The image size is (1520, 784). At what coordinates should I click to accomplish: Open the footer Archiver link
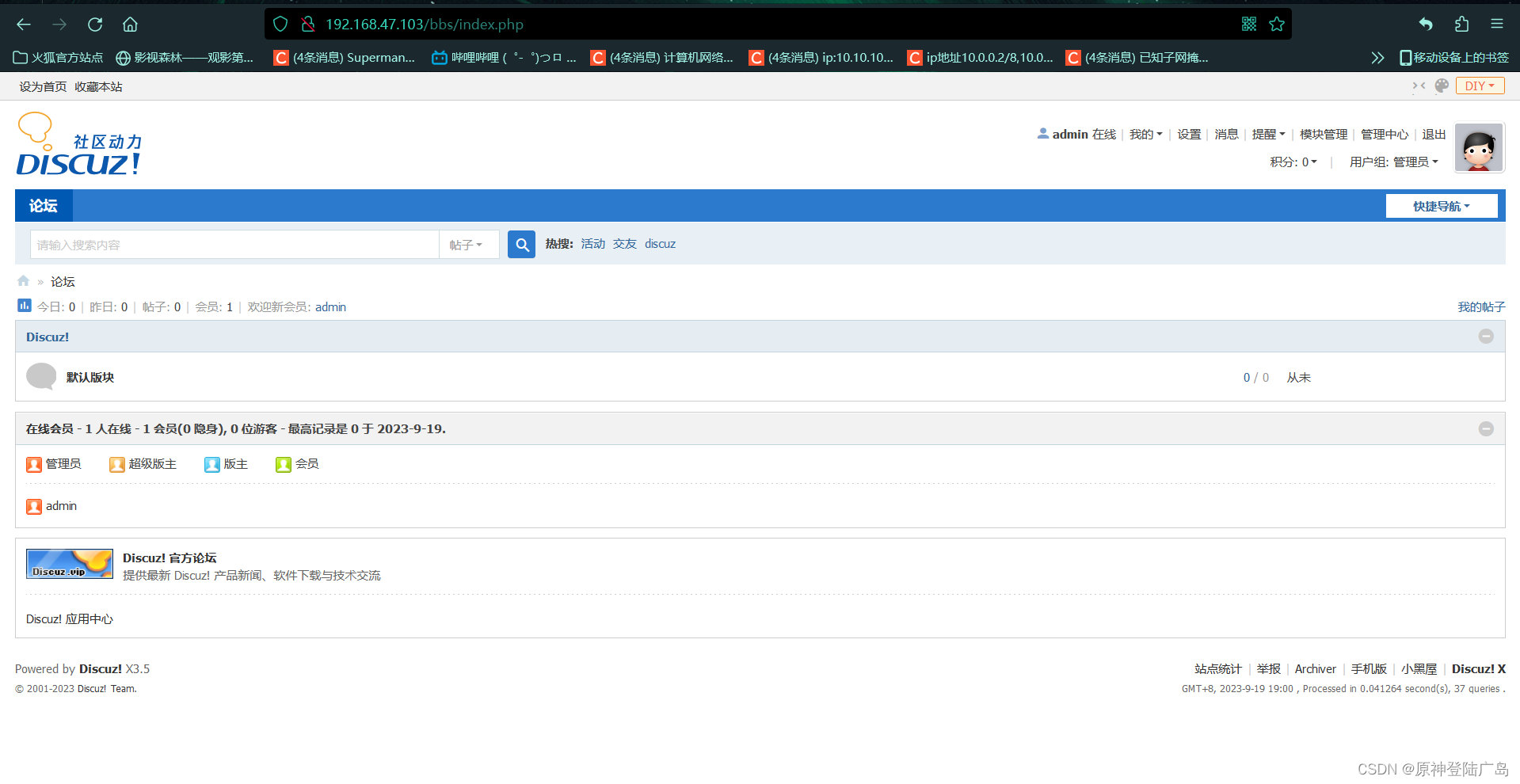pyautogui.click(x=1315, y=669)
